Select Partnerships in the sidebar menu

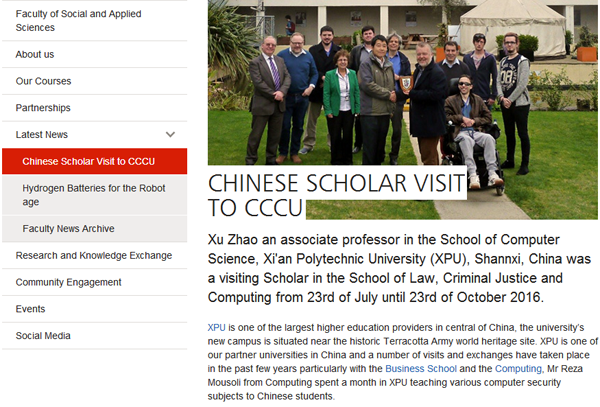pos(43,108)
